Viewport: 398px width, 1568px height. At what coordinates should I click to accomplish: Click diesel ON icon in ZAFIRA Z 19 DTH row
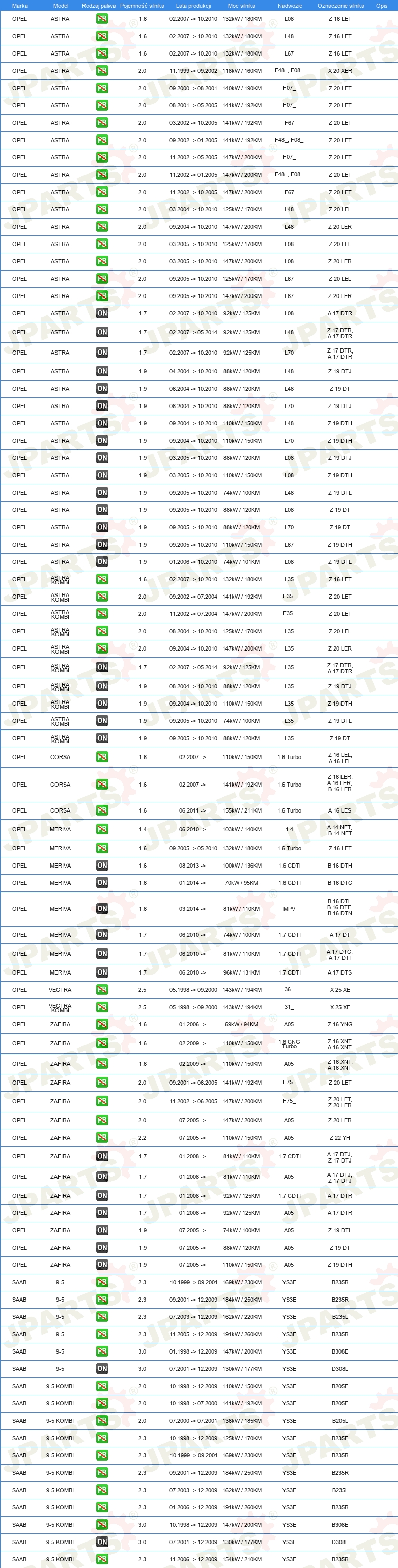[x=102, y=1265]
